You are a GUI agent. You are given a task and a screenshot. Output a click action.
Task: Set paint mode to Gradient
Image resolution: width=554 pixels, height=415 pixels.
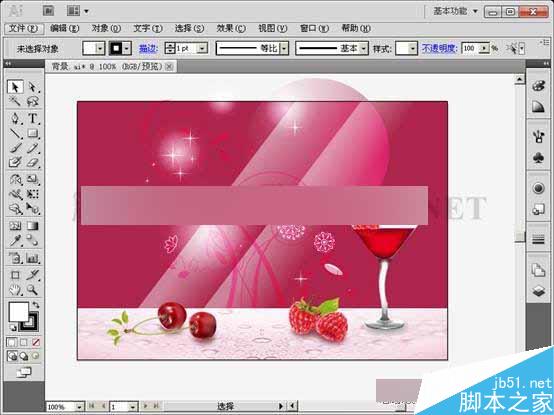24,342
